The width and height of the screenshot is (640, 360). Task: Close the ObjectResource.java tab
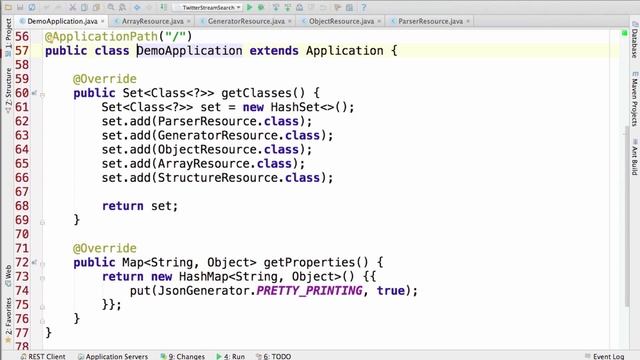(x=379, y=21)
